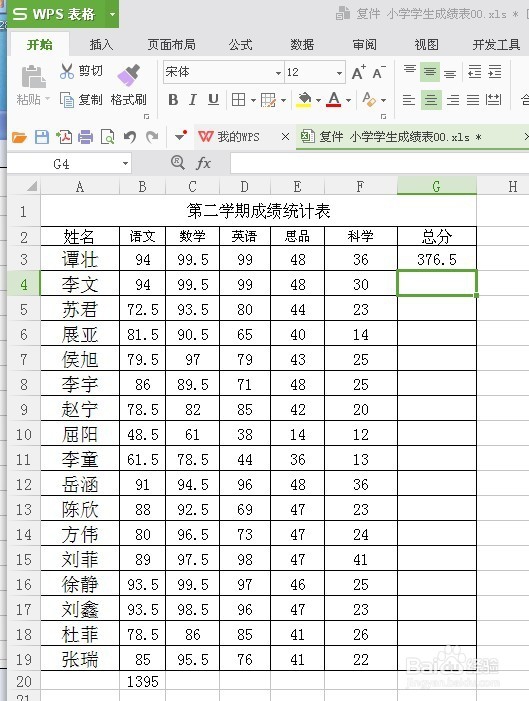Viewport: 529px width, 701px height.
Task: Toggle bold formatting
Action: click(x=173, y=100)
